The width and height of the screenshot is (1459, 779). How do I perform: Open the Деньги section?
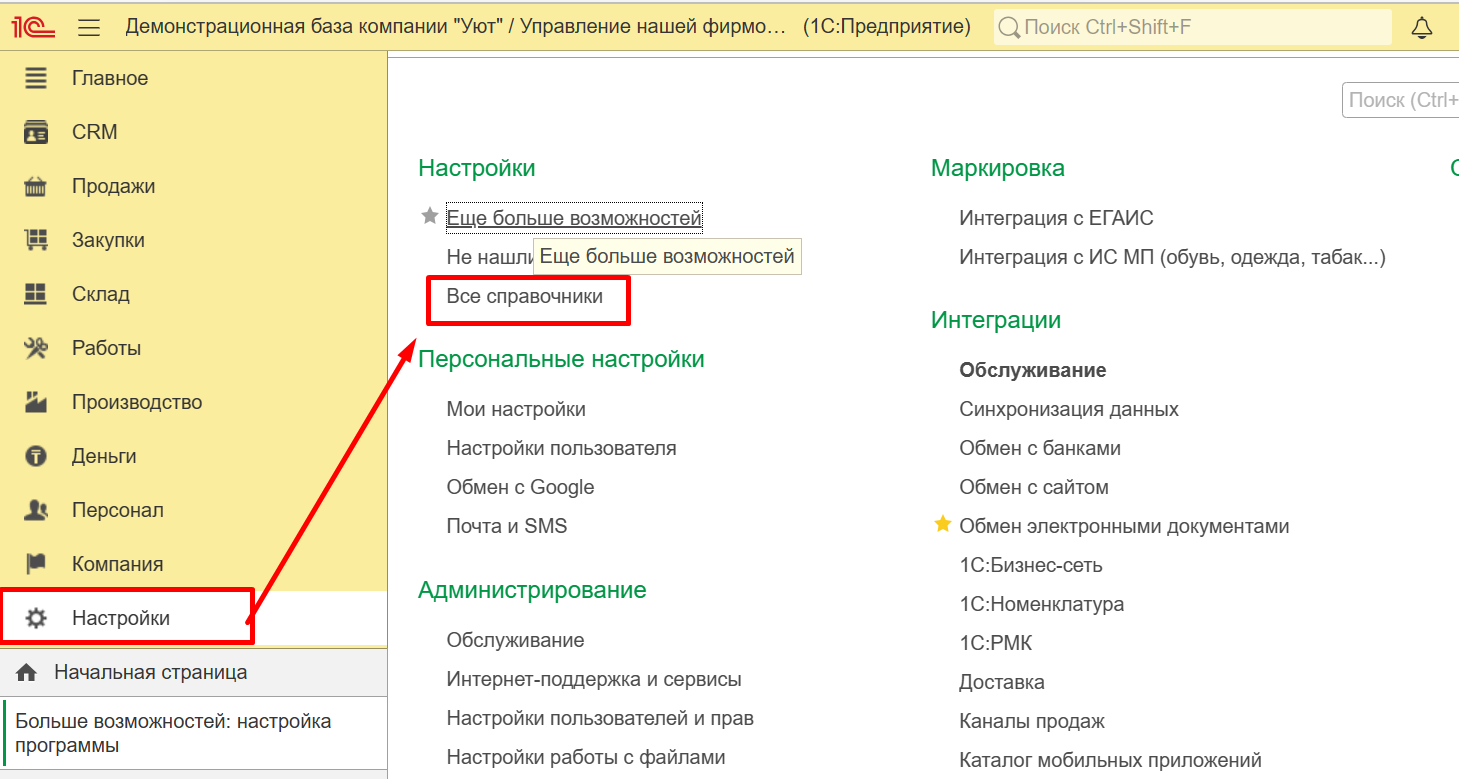[104, 456]
